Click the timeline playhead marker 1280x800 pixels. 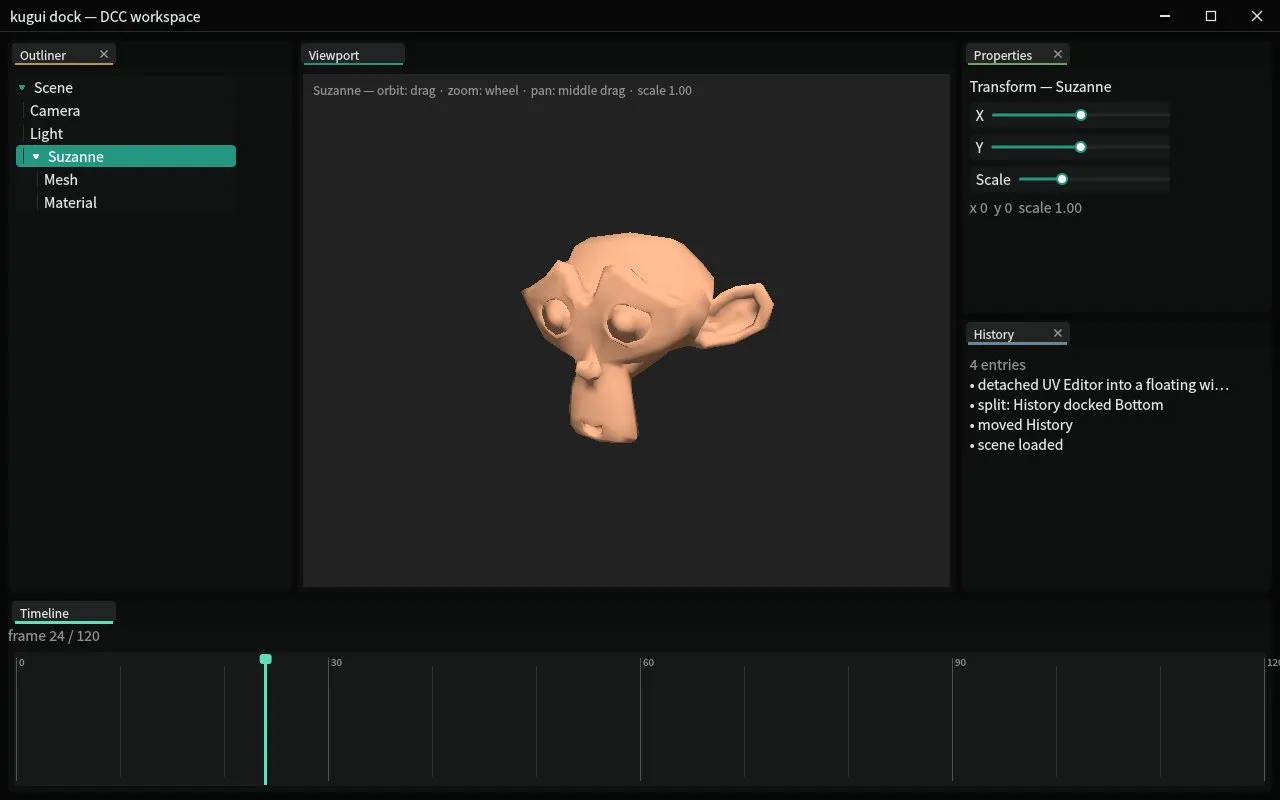point(265,659)
